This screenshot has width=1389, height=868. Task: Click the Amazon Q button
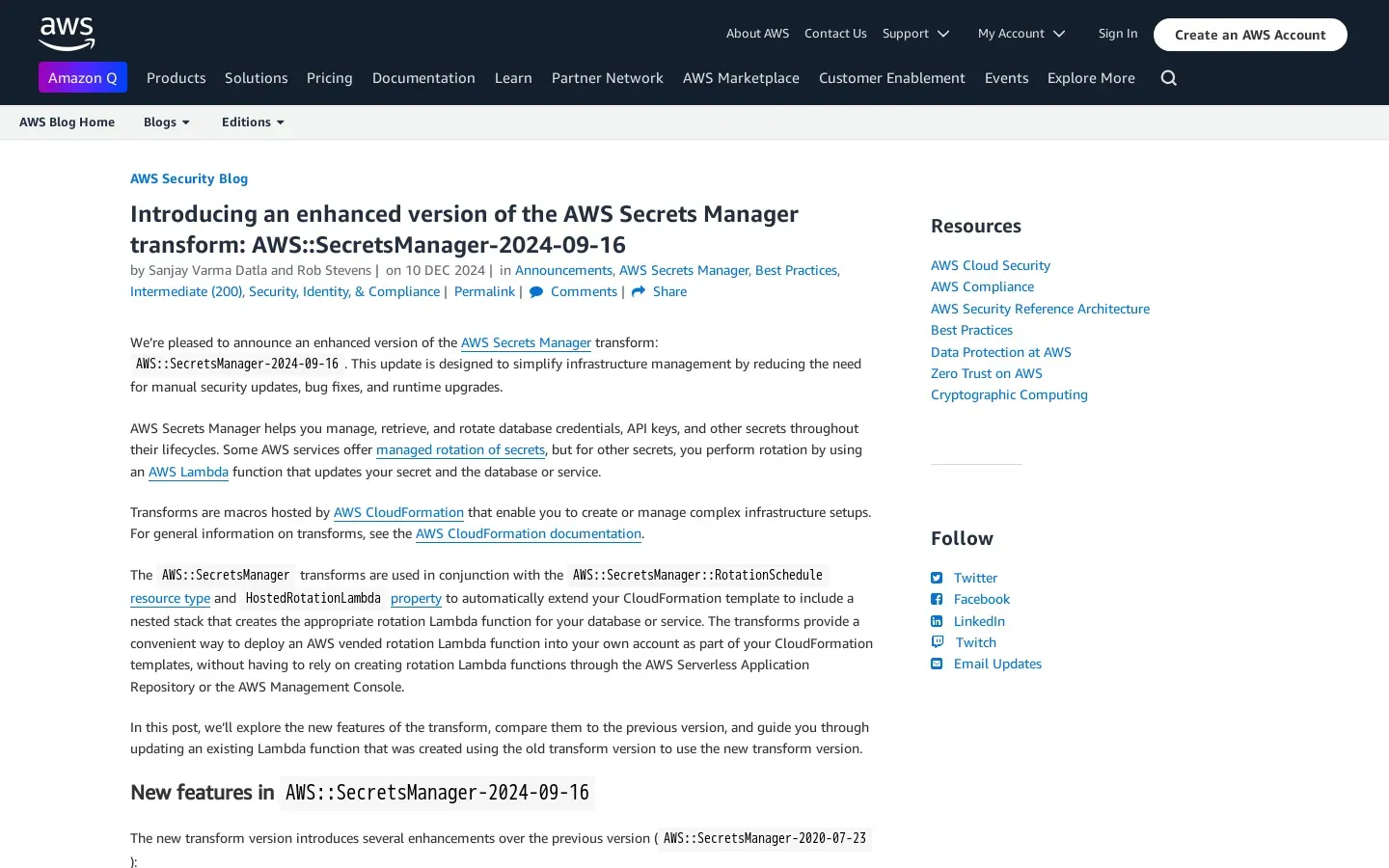coord(83,78)
